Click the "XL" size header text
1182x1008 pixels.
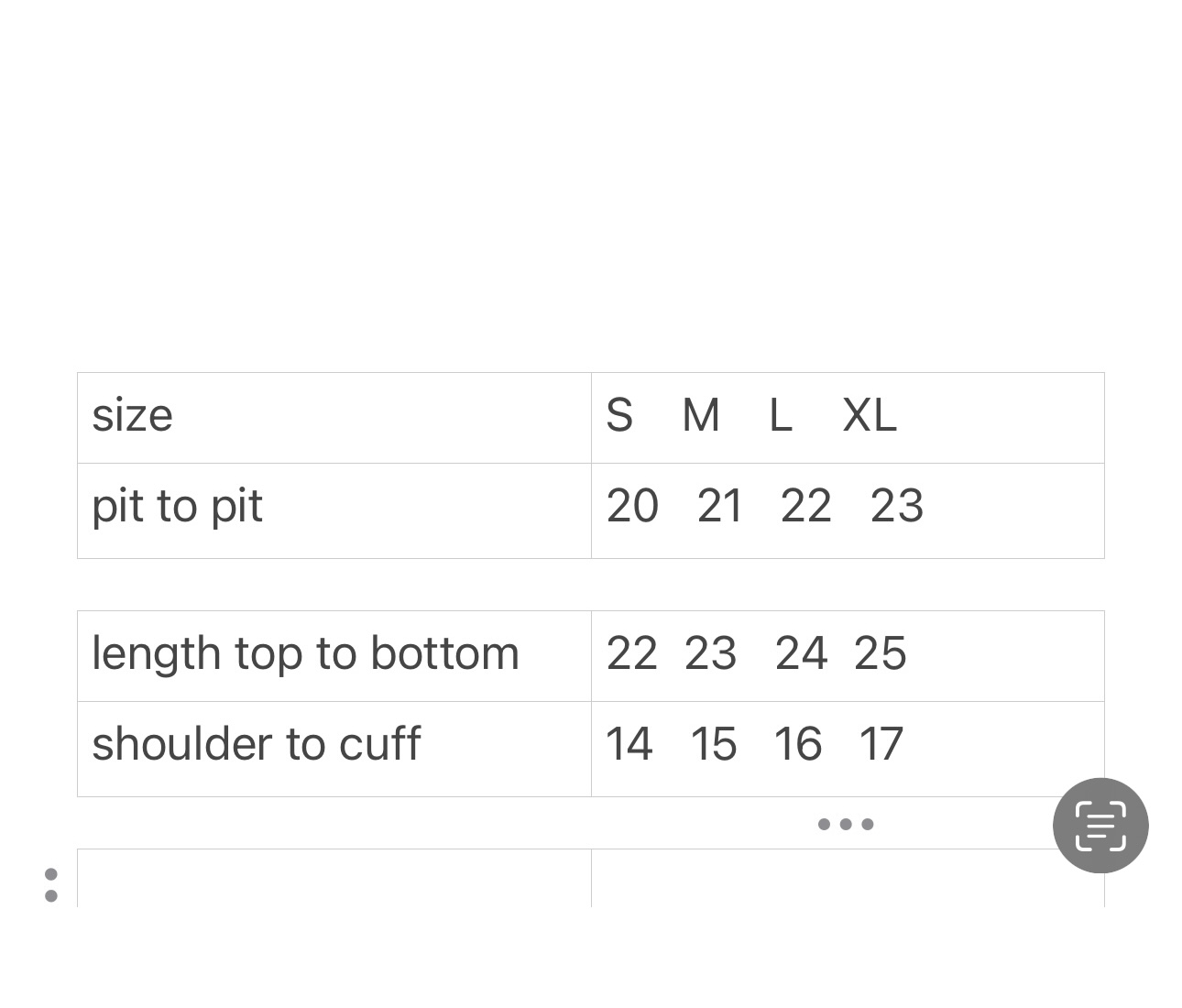tap(870, 416)
